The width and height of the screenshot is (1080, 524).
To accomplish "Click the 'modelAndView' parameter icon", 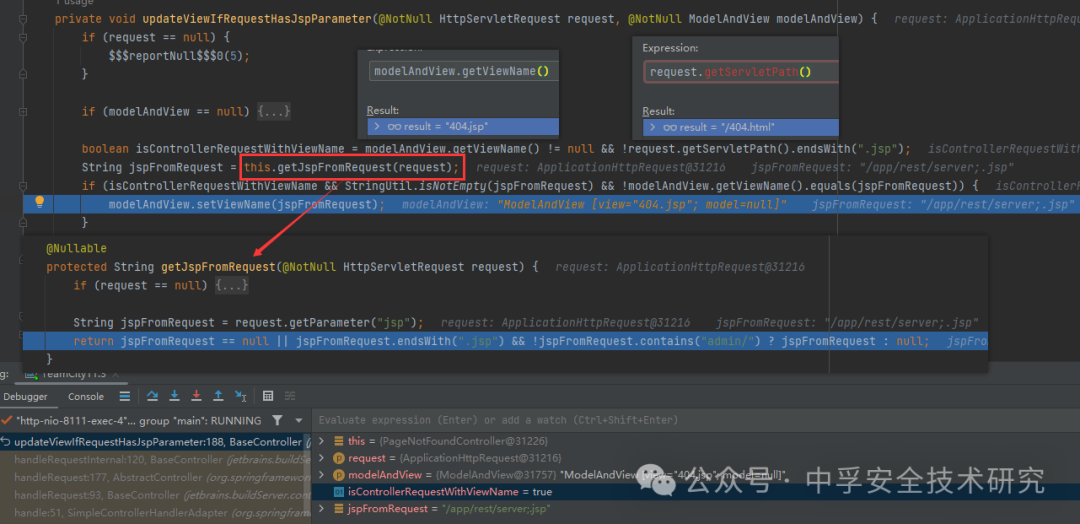I will 339,475.
